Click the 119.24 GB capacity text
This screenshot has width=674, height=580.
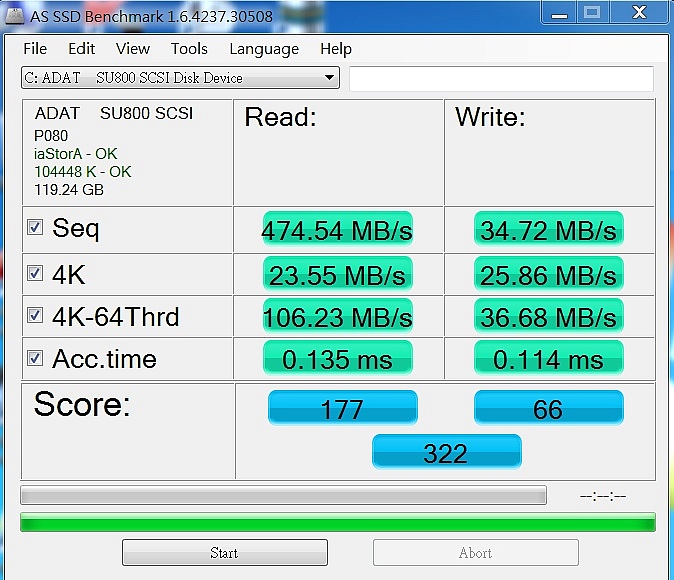point(69,190)
